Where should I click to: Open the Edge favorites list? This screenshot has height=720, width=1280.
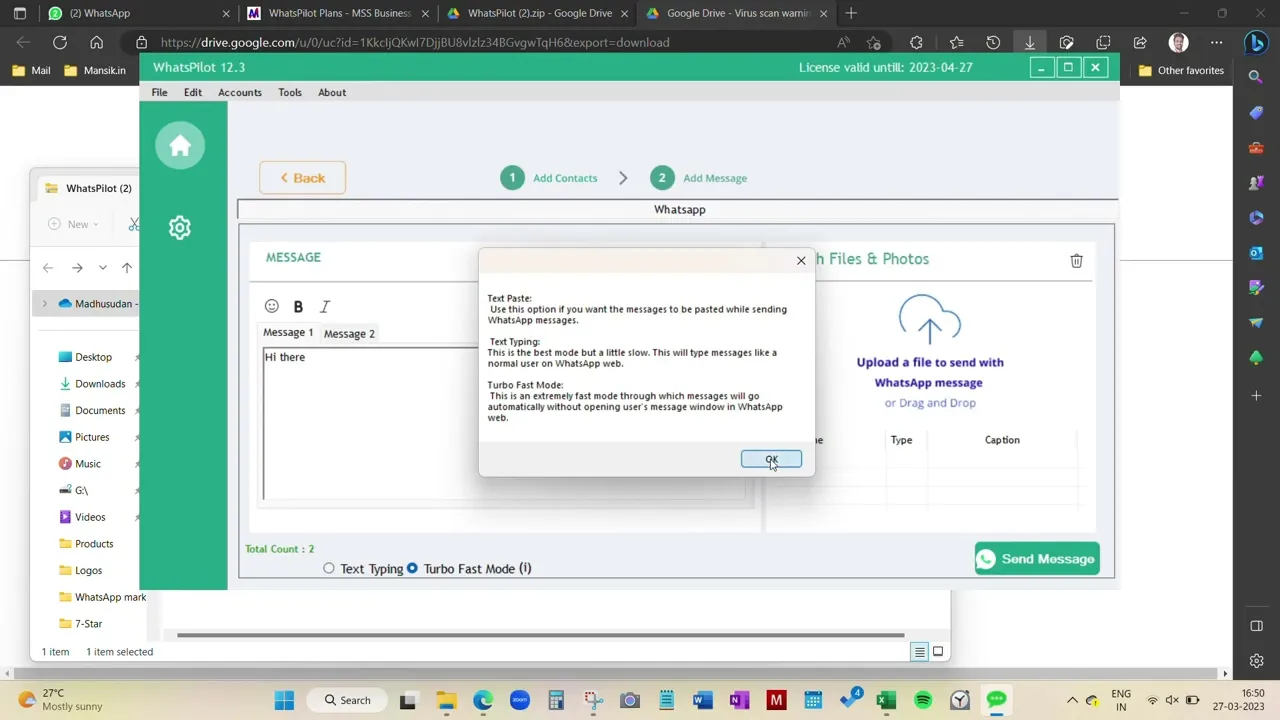(x=956, y=42)
